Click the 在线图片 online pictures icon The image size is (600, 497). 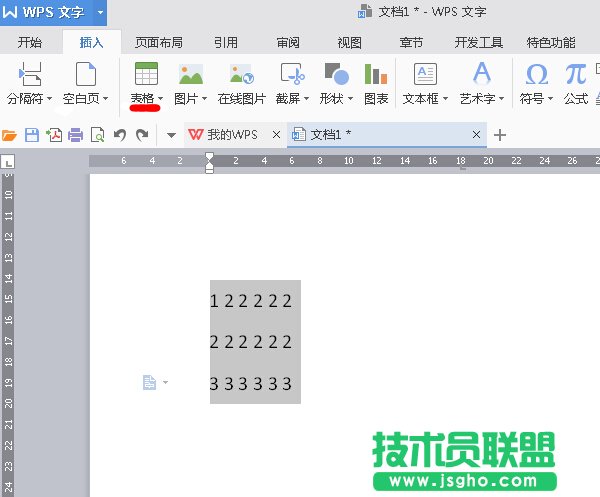pos(242,74)
